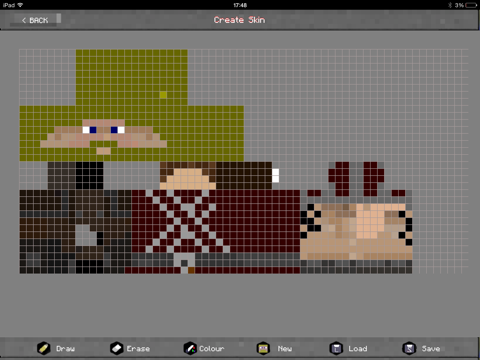Tap the Wi-Fi status icon
This screenshot has height=360, width=480.
coord(20,5)
